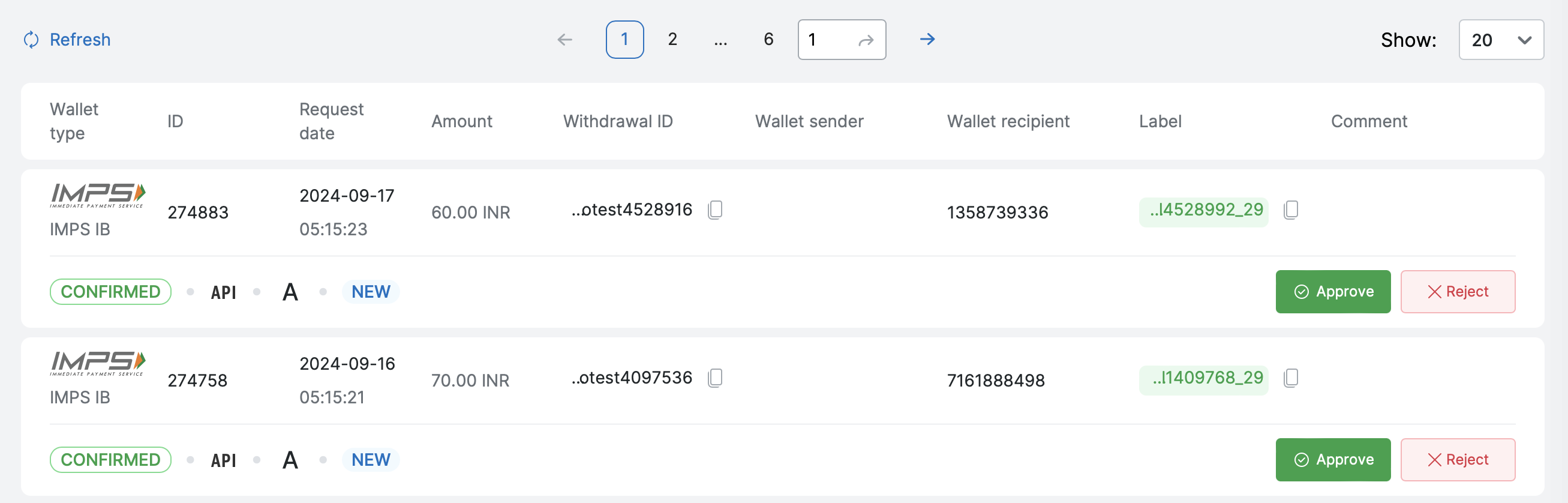This screenshot has height=503, width=1568.
Task: Click the Refresh circular arrows icon
Action: coord(31,40)
